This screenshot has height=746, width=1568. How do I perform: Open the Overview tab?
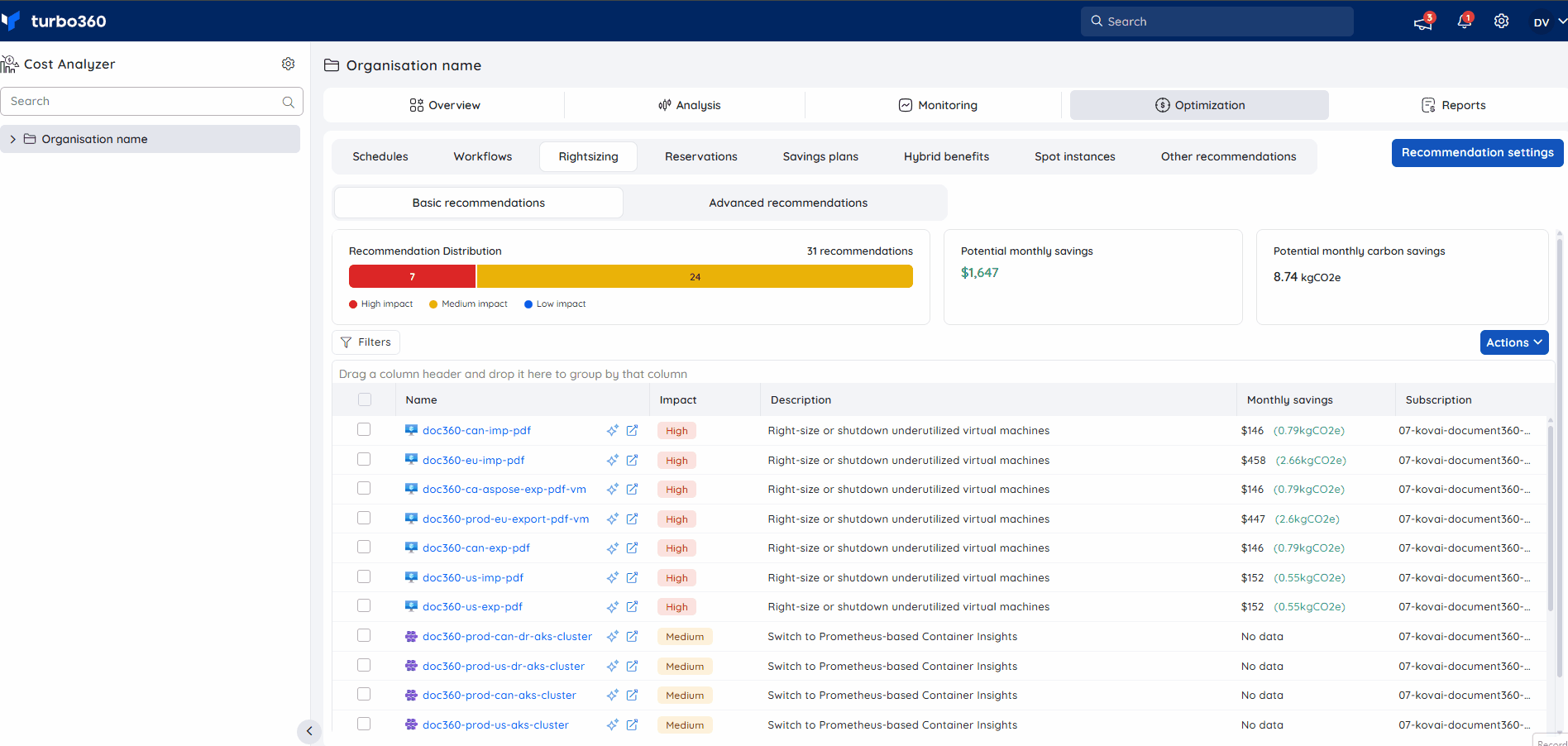click(x=444, y=105)
